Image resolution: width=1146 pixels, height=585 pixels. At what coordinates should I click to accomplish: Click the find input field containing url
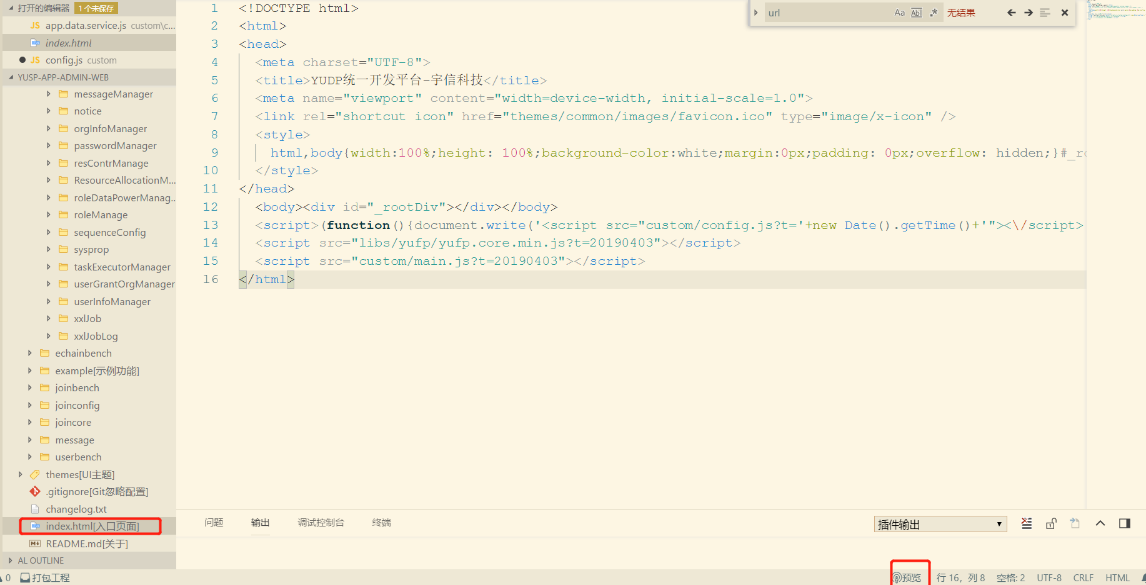(825, 13)
